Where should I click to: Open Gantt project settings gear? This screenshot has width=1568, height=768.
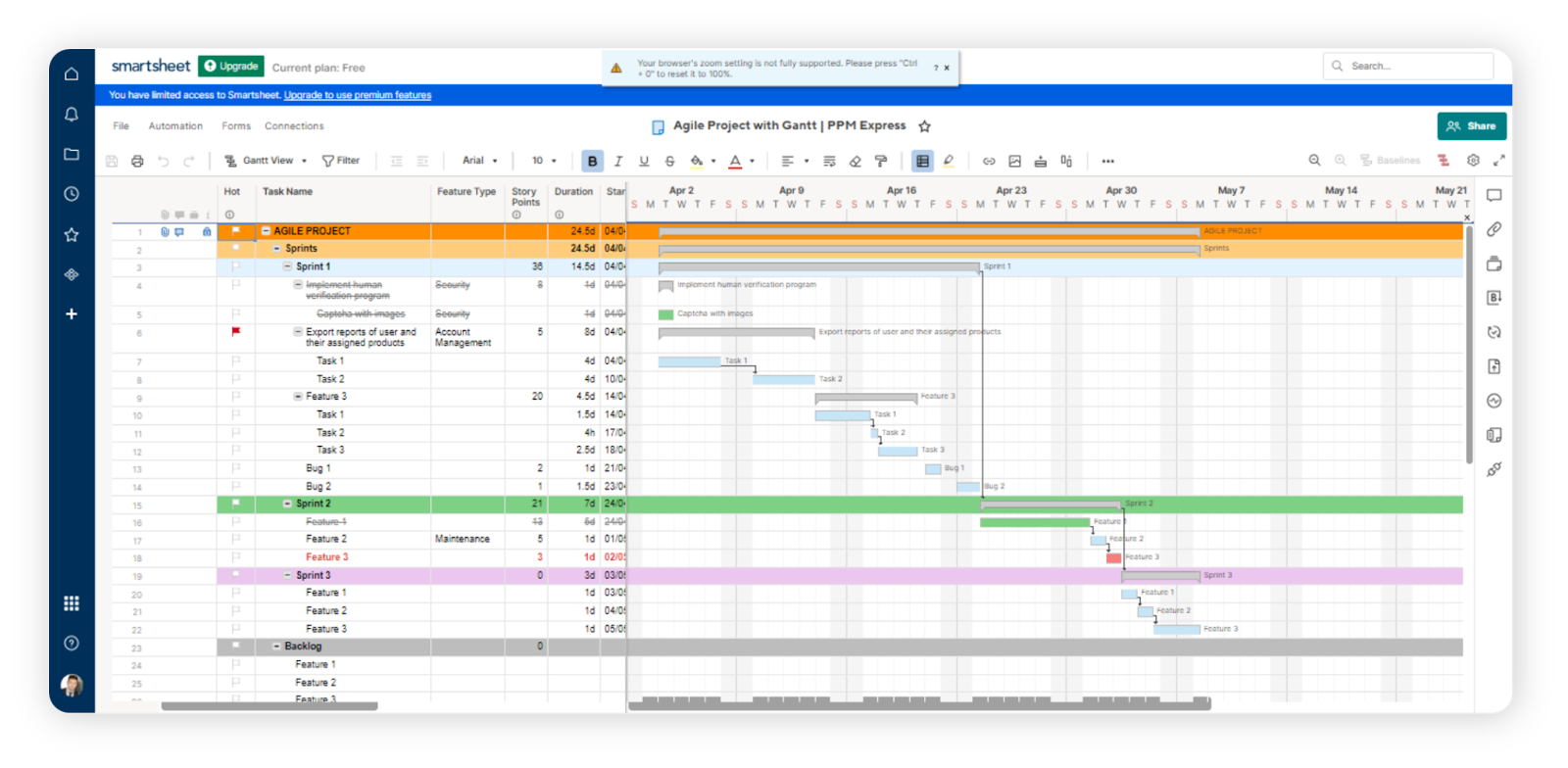(1473, 160)
